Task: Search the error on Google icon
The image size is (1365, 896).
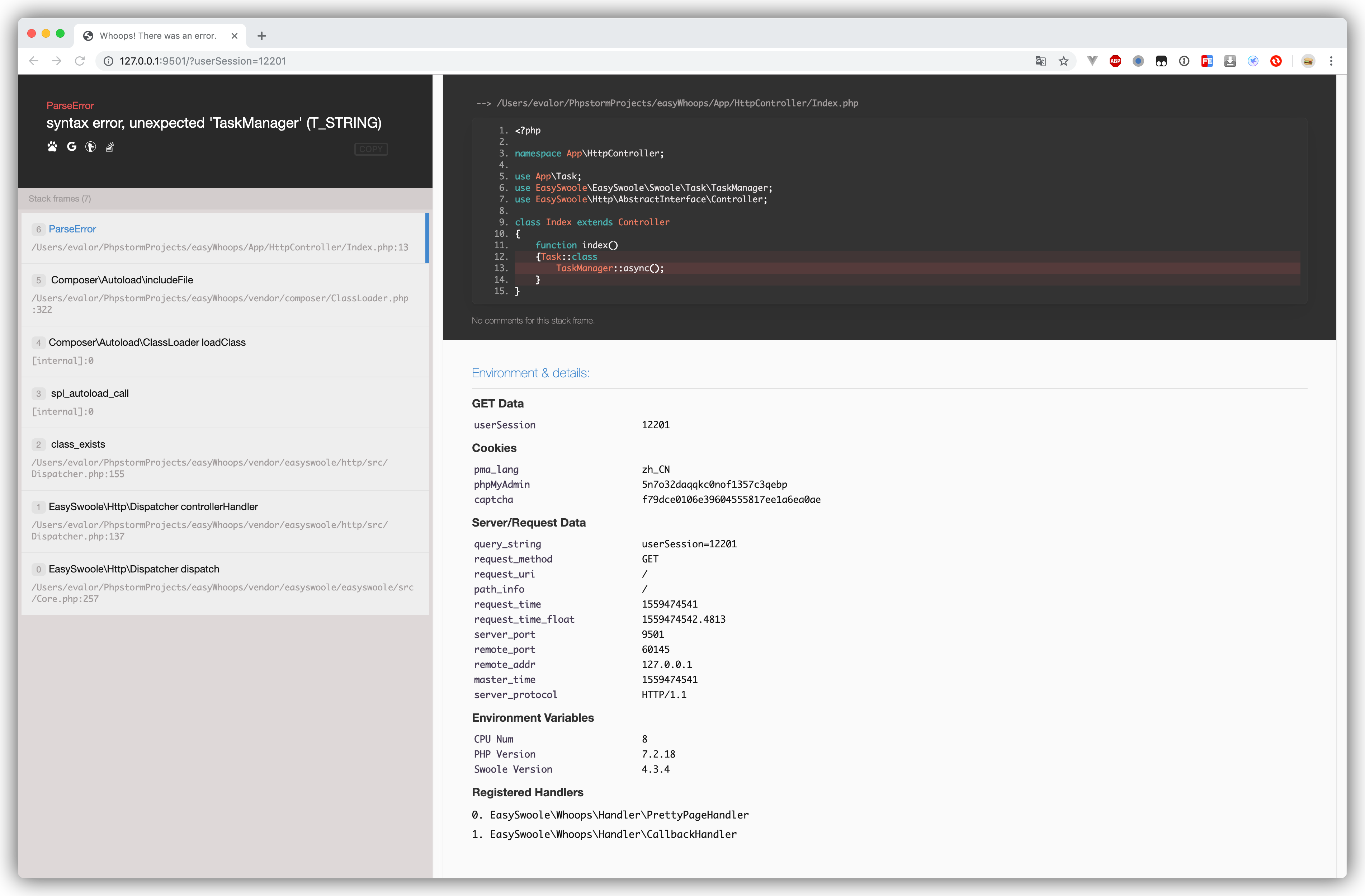Action: (x=72, y=147)
